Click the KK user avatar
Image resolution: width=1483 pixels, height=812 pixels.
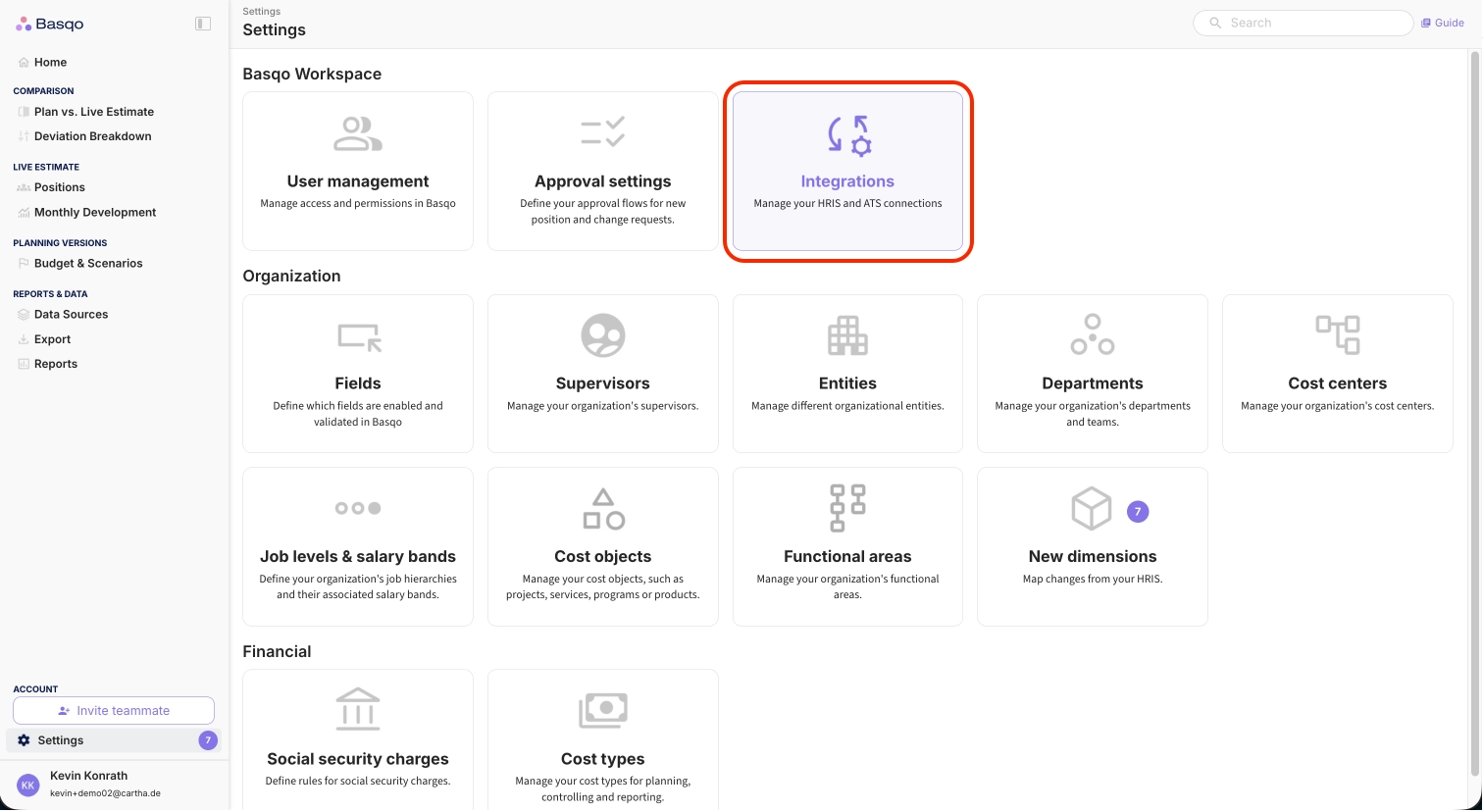coord(27,785)
